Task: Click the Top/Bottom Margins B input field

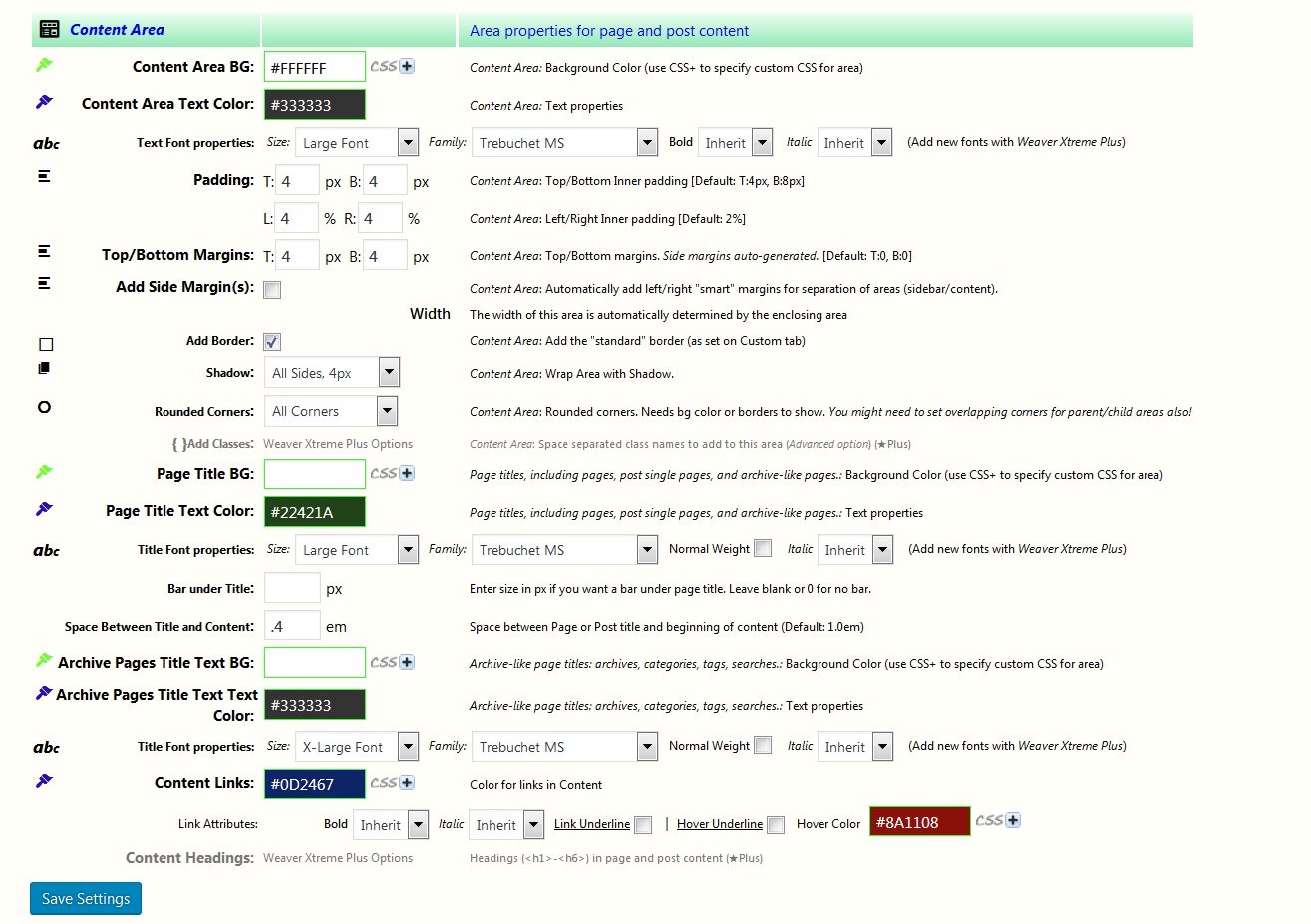Action: pyautogui.click(x=385, y=255)
